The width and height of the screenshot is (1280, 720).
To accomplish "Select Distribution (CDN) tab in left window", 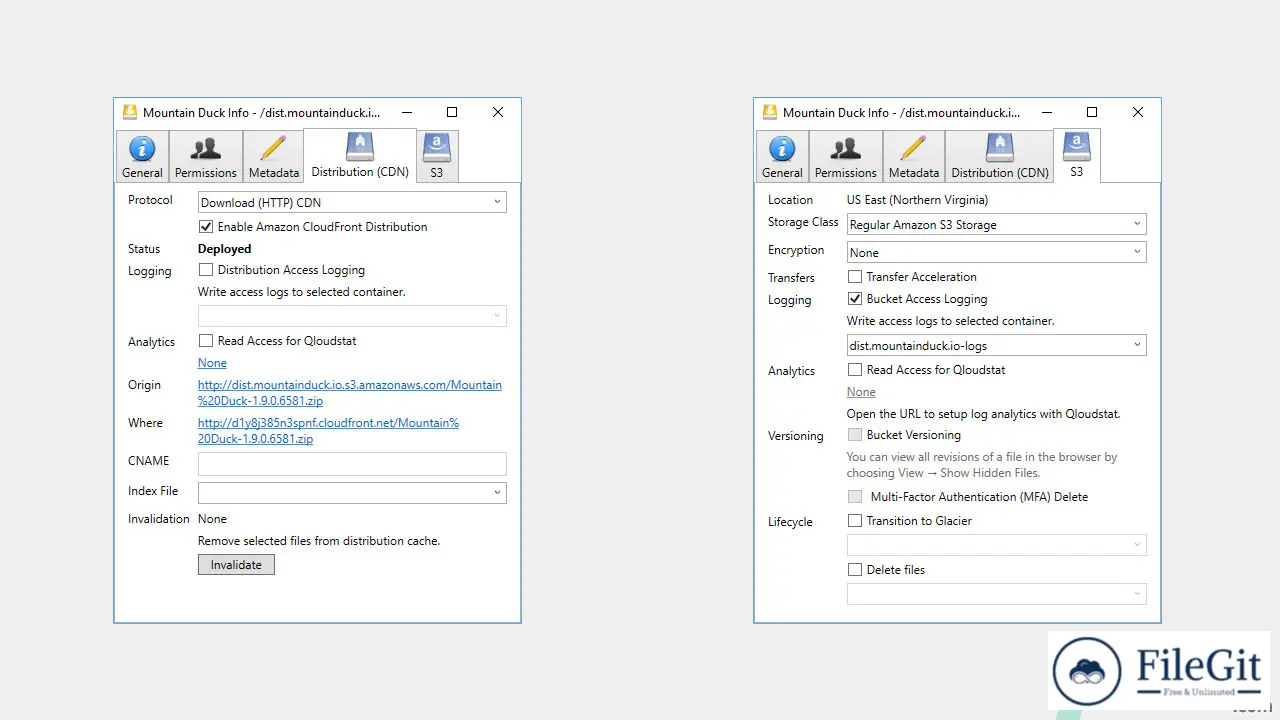I will coord(360,156).
